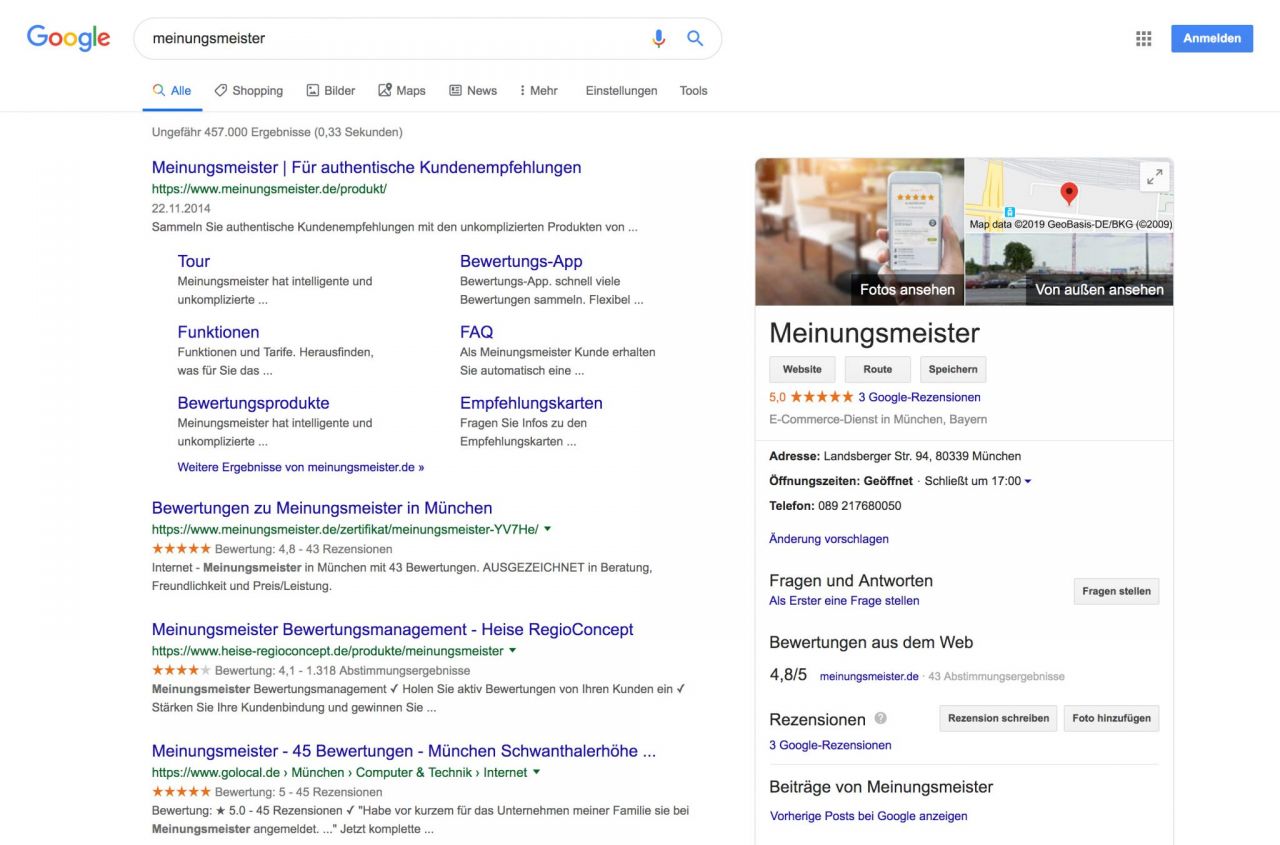1280x845 pixels.
Task: Open the FAQ sitelink
Action: tap(476, 333)
